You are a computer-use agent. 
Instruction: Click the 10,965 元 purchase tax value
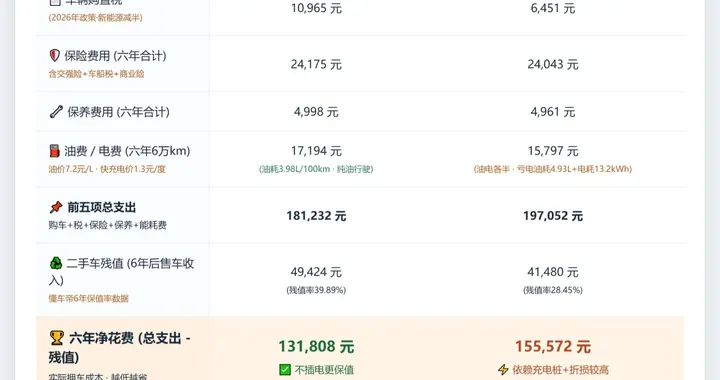(x=316, y=8)
